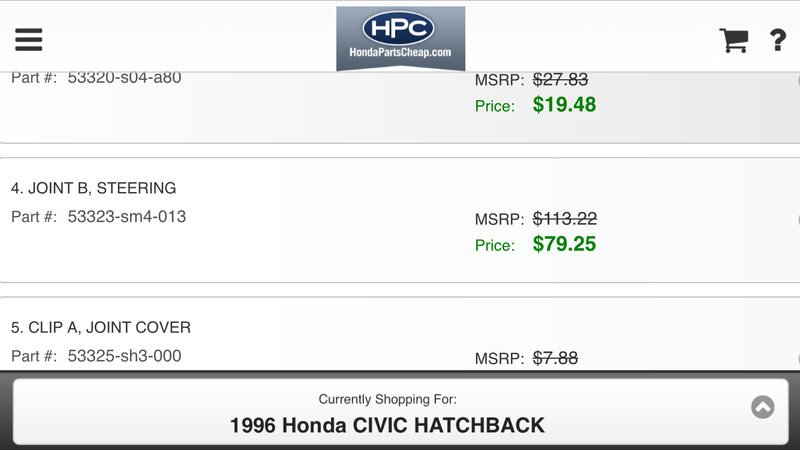
Task: Select the 1996 Honda CIVIC HATCHBACK vehicle text
Action: click(x=387, y=425)
